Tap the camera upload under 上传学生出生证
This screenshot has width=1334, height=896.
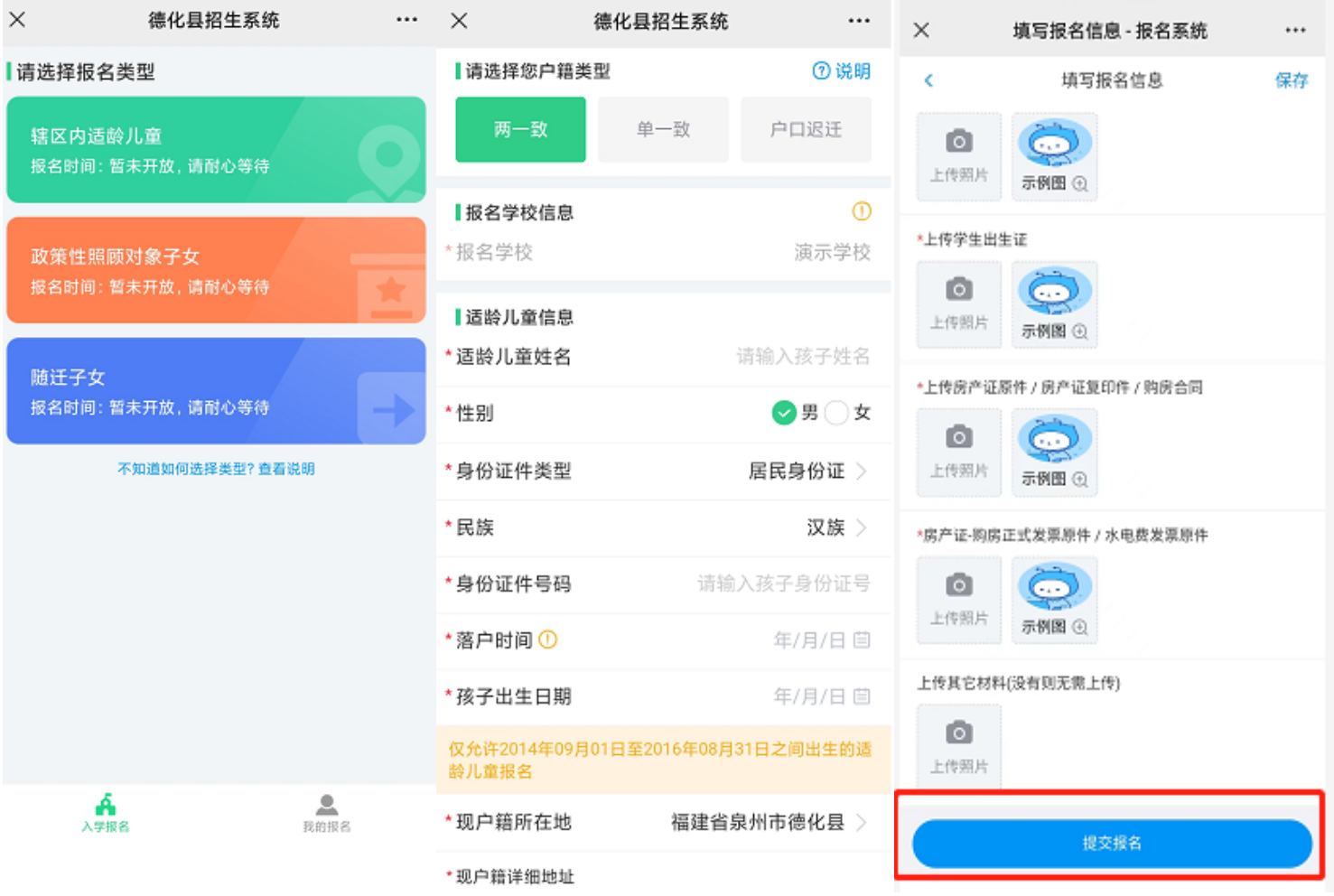tap(959, 304)
